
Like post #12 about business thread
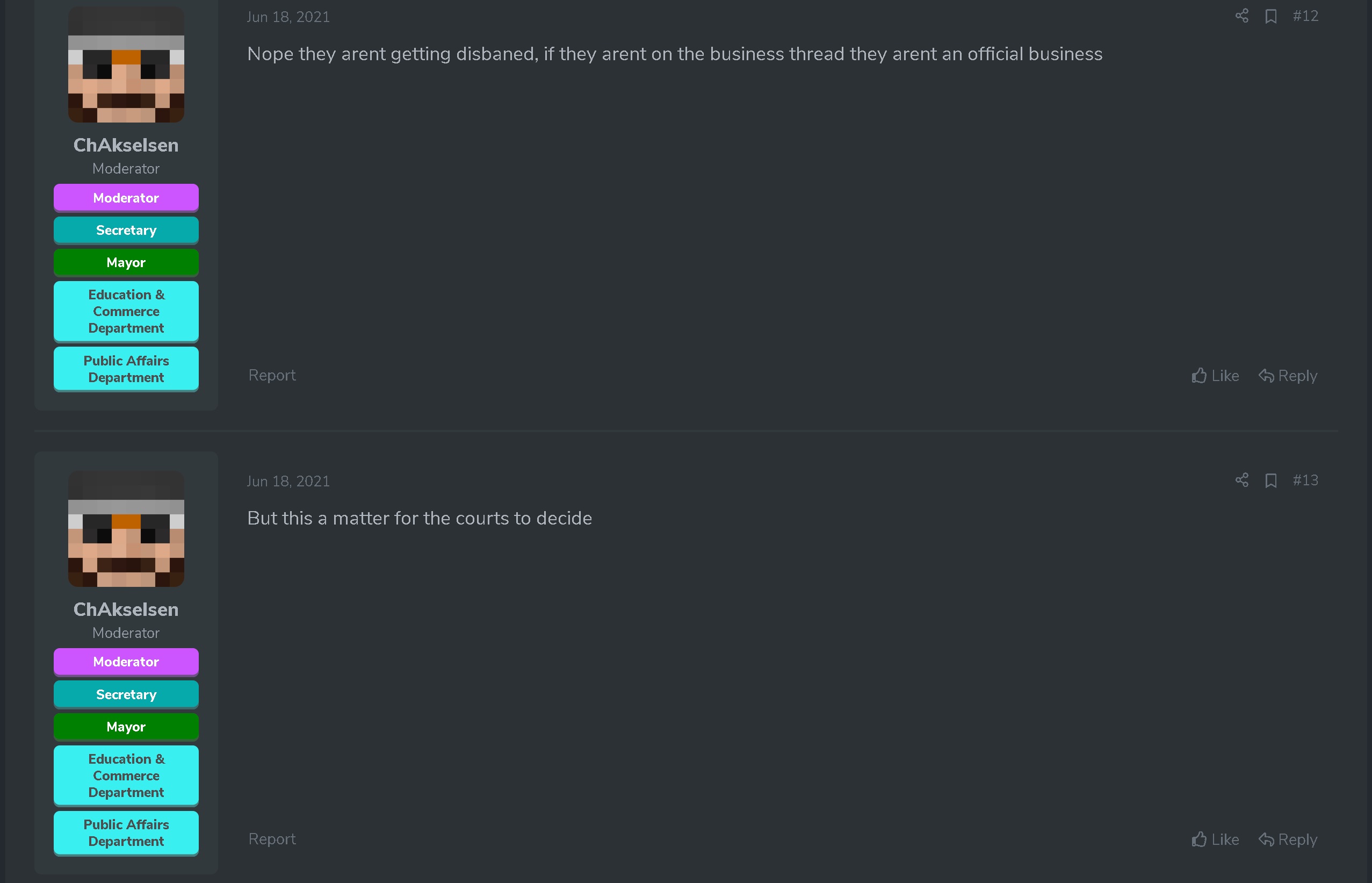tap(1215, 376)
